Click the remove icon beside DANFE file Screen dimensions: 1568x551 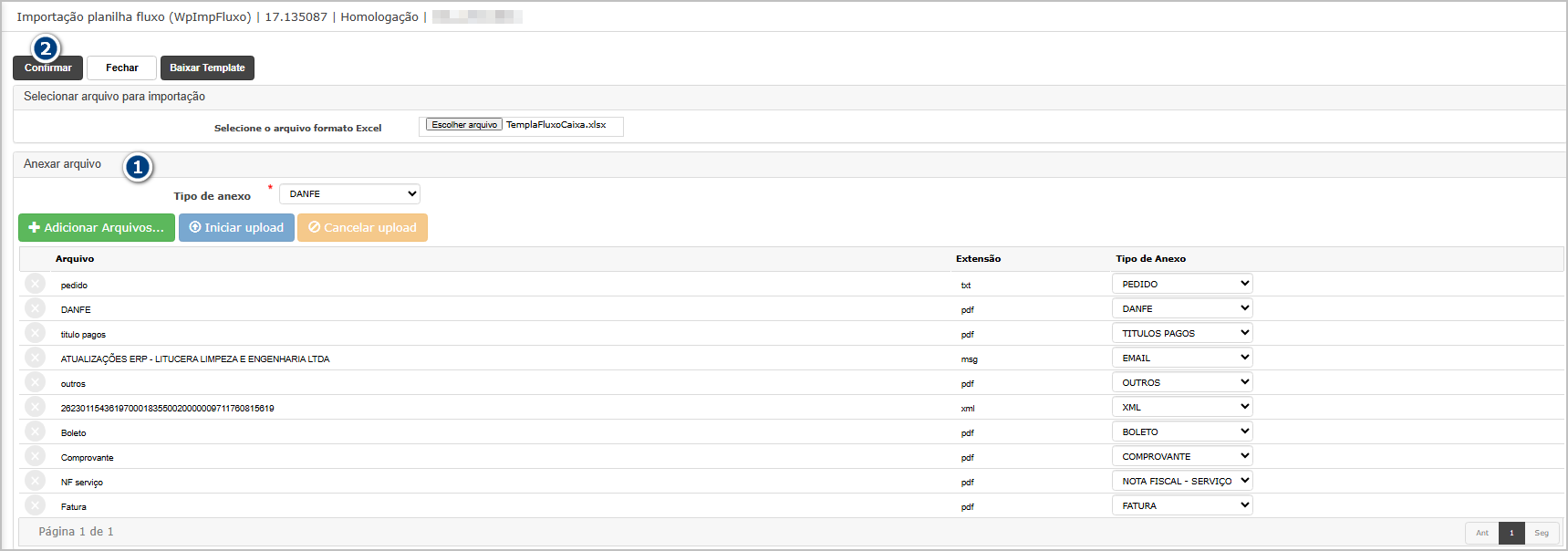pos(35,308)
